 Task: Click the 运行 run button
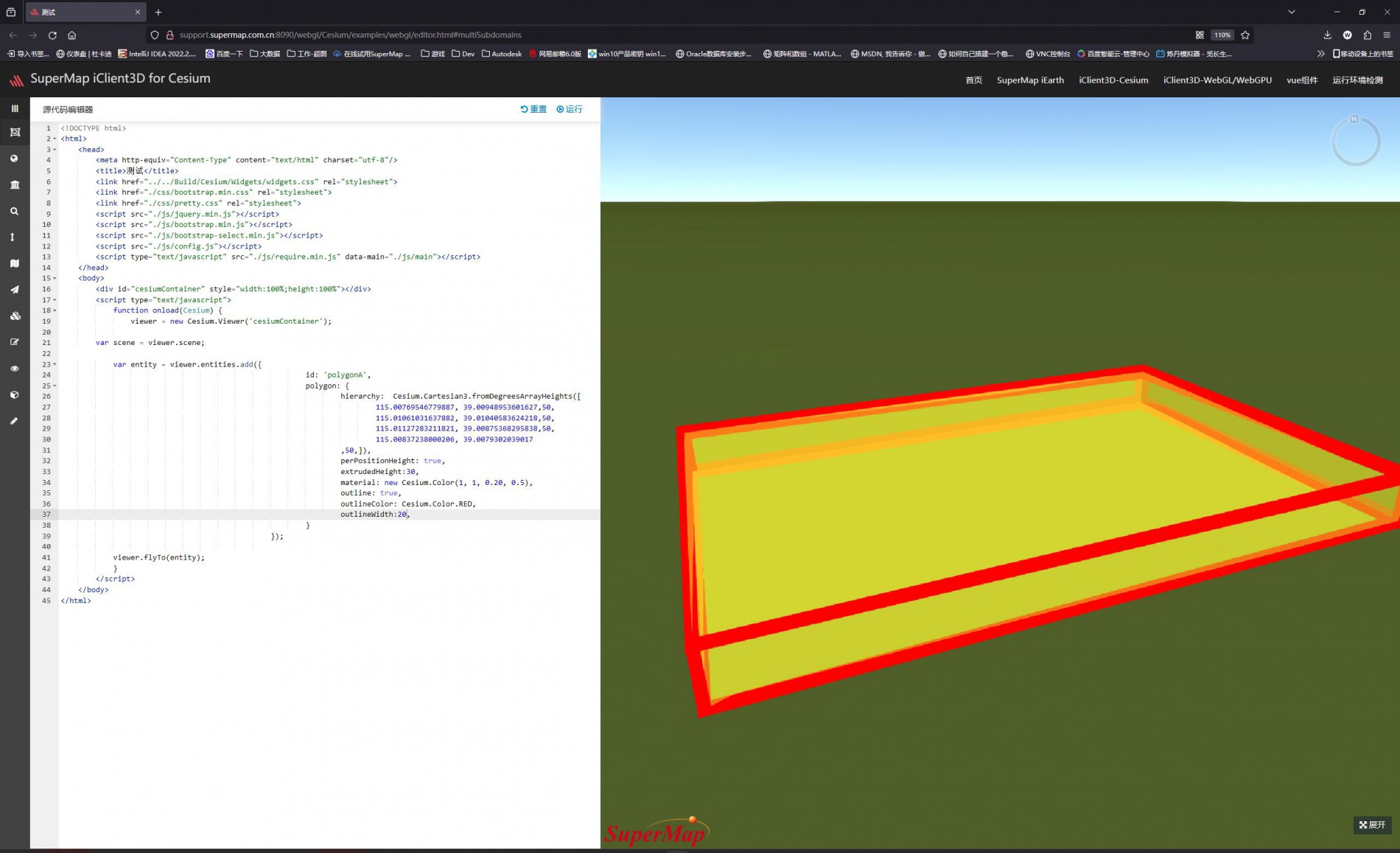570,109
